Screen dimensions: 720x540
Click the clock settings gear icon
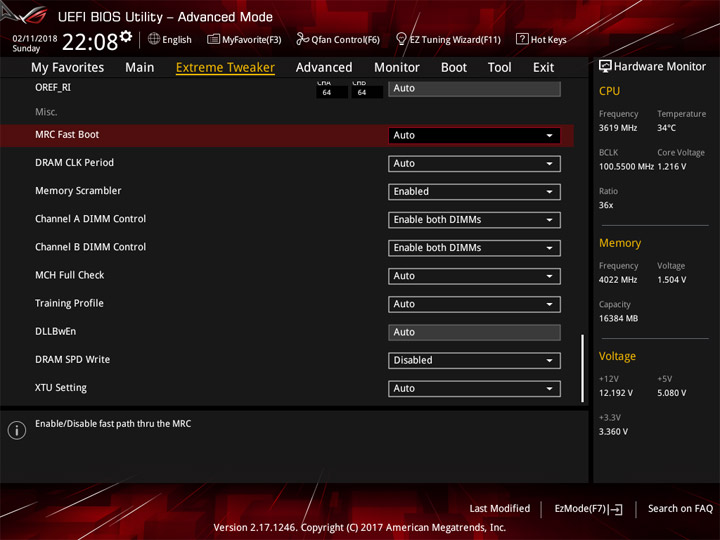126,36
